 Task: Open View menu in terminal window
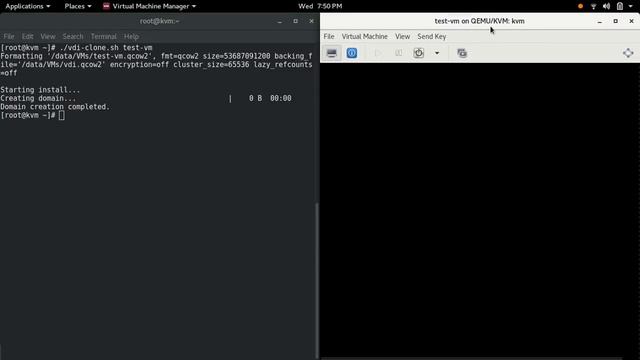(47, 36)
